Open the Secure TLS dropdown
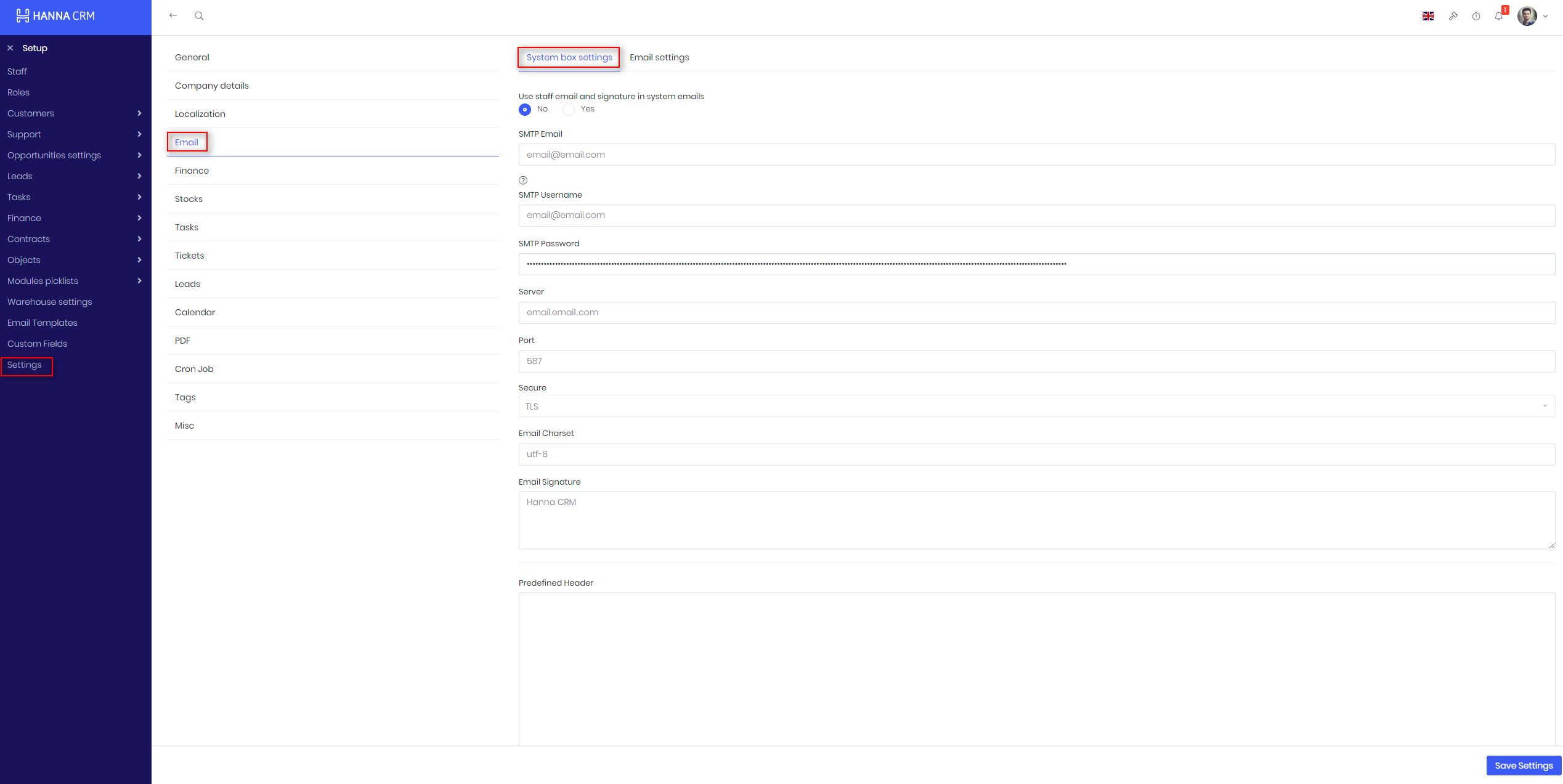1563x784 pixels. pyautogui.click(x=1036, y=406)
